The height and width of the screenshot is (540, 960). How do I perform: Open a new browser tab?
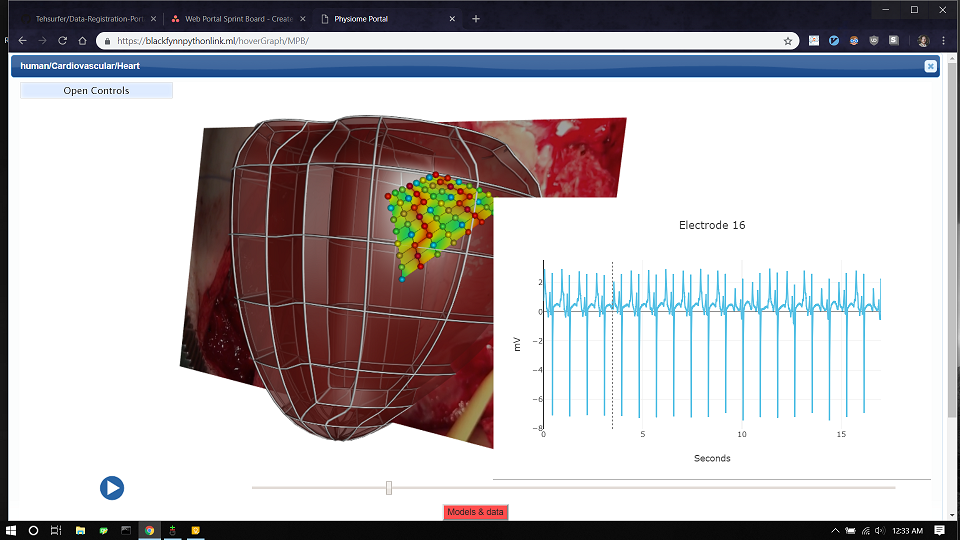click(x=476, y=19)
